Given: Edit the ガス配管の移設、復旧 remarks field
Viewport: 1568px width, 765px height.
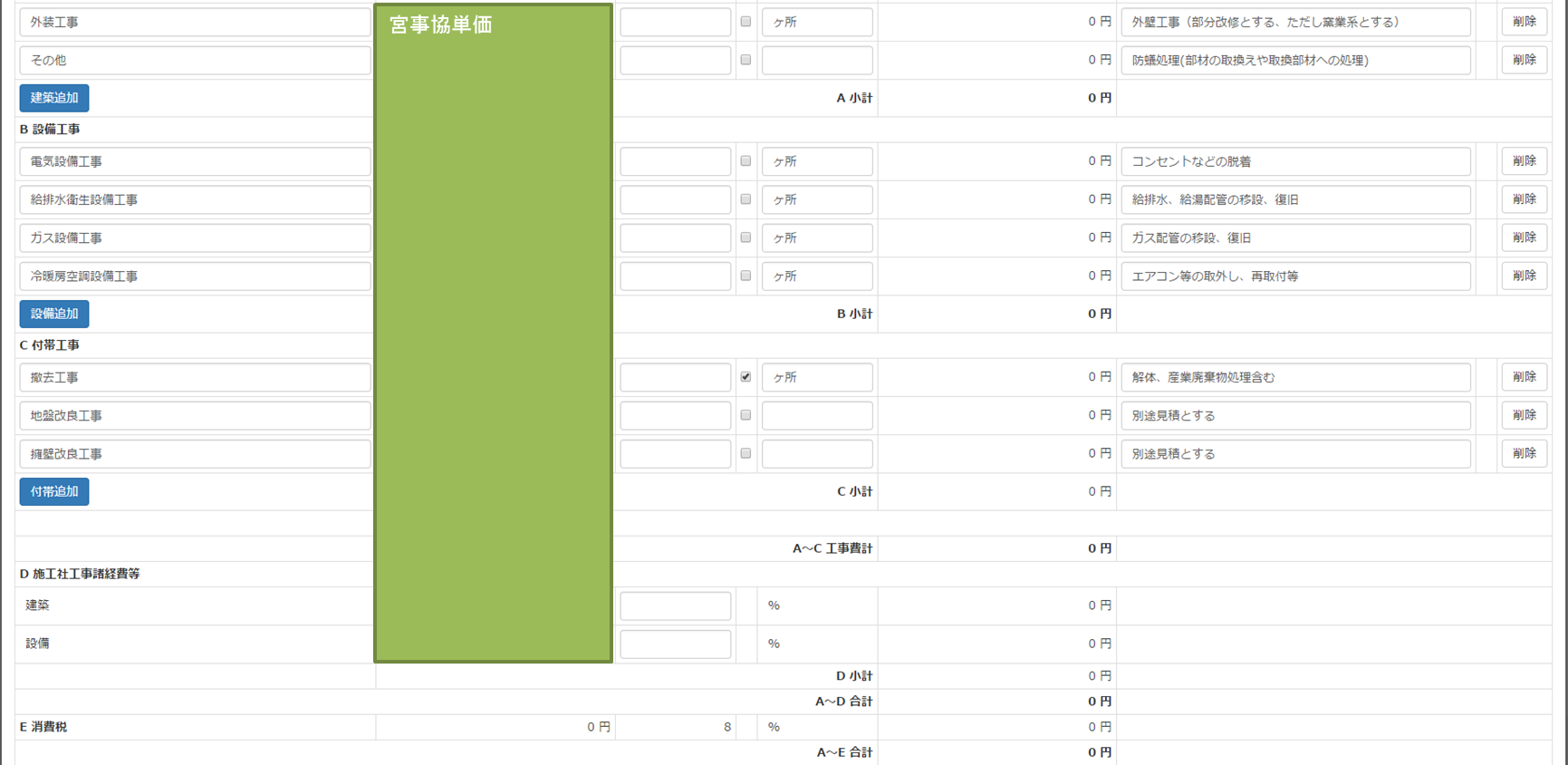Looking at the screenshot, I should click(1295, 237).
